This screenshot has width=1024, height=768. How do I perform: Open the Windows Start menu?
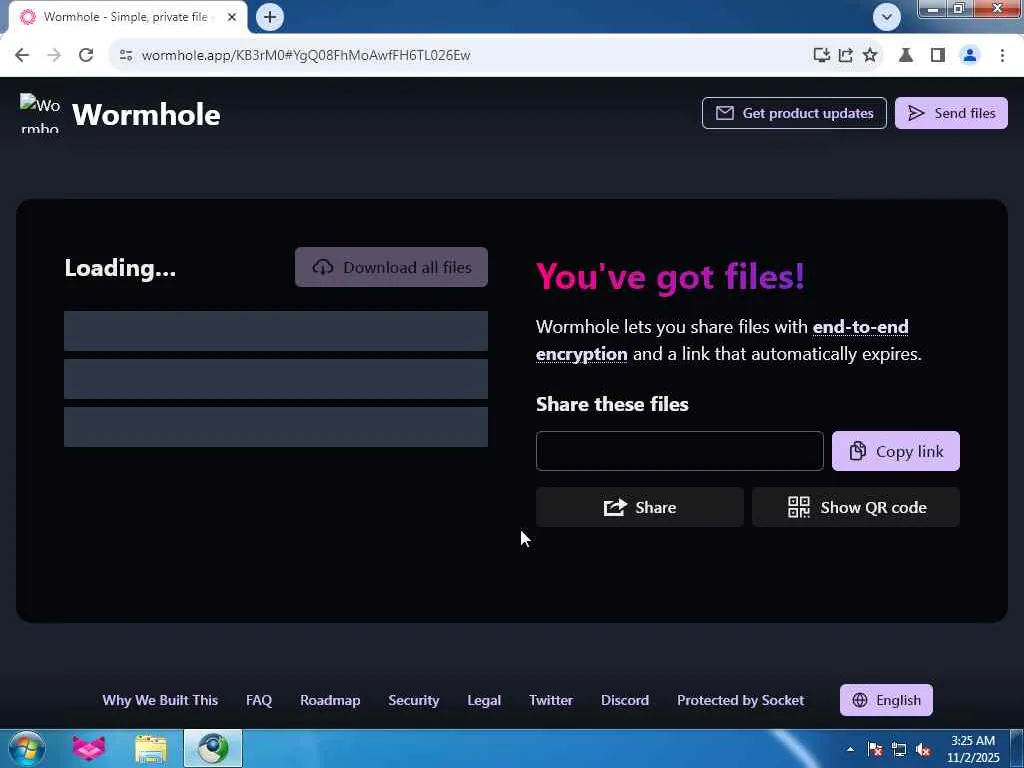[x=27, y=748]
